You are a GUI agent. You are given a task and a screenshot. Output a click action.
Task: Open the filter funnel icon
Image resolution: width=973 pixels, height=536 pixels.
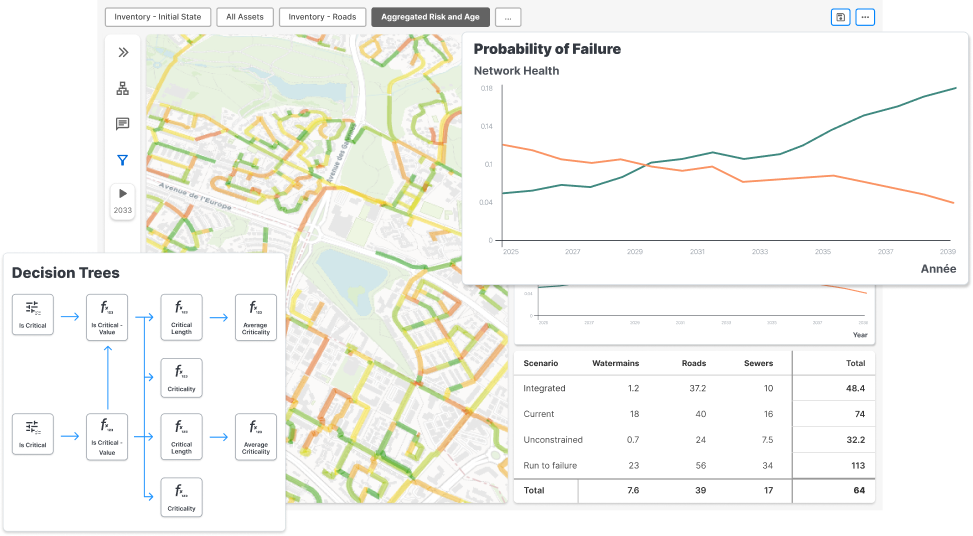click(123, 160)
